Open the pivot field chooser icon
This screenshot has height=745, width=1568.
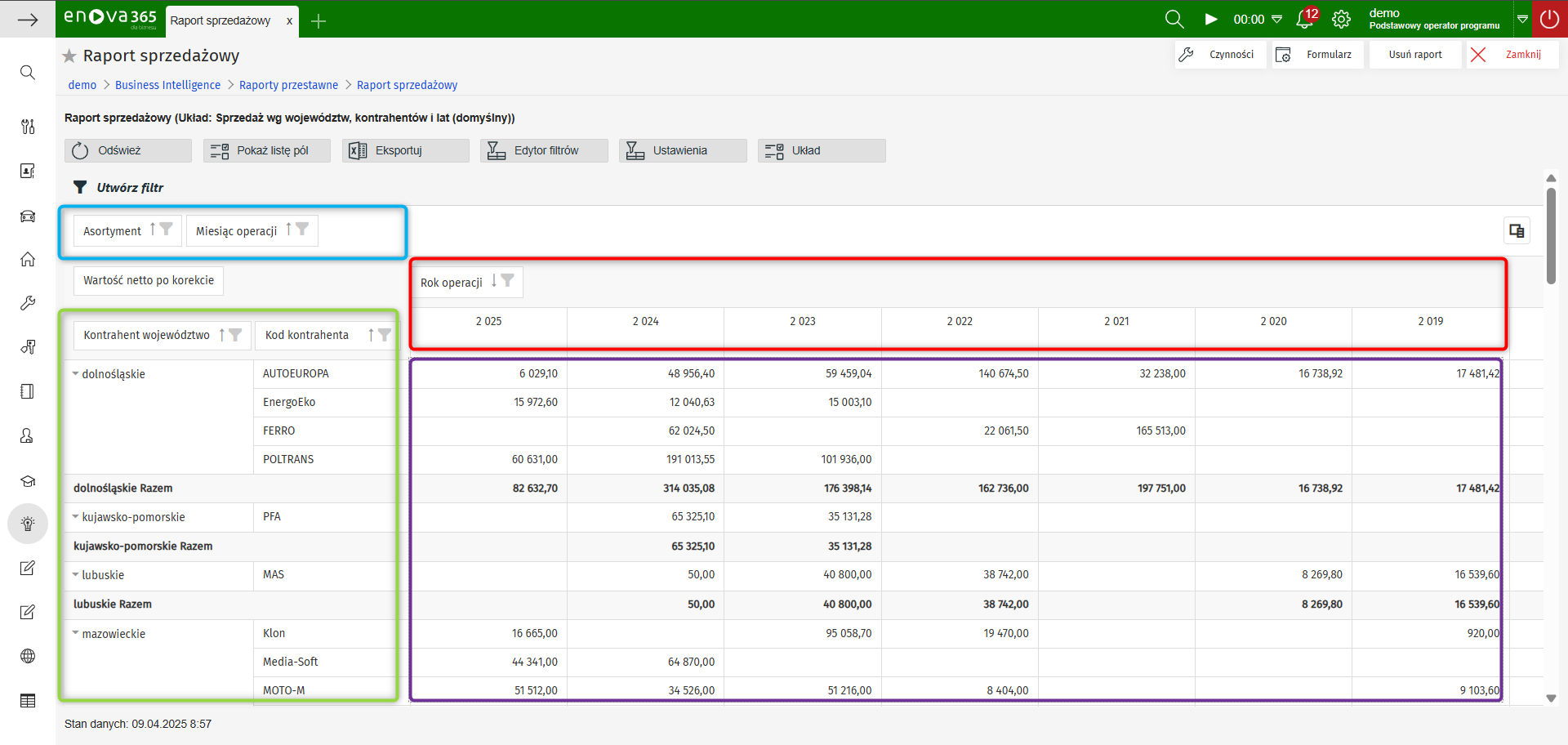(x=1517, y=231)
